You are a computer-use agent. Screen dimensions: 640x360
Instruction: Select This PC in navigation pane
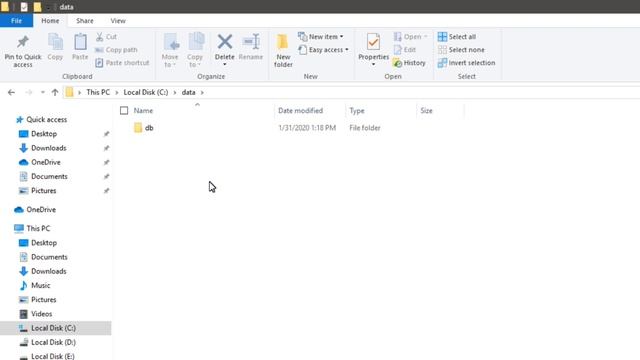click(38, 229)
